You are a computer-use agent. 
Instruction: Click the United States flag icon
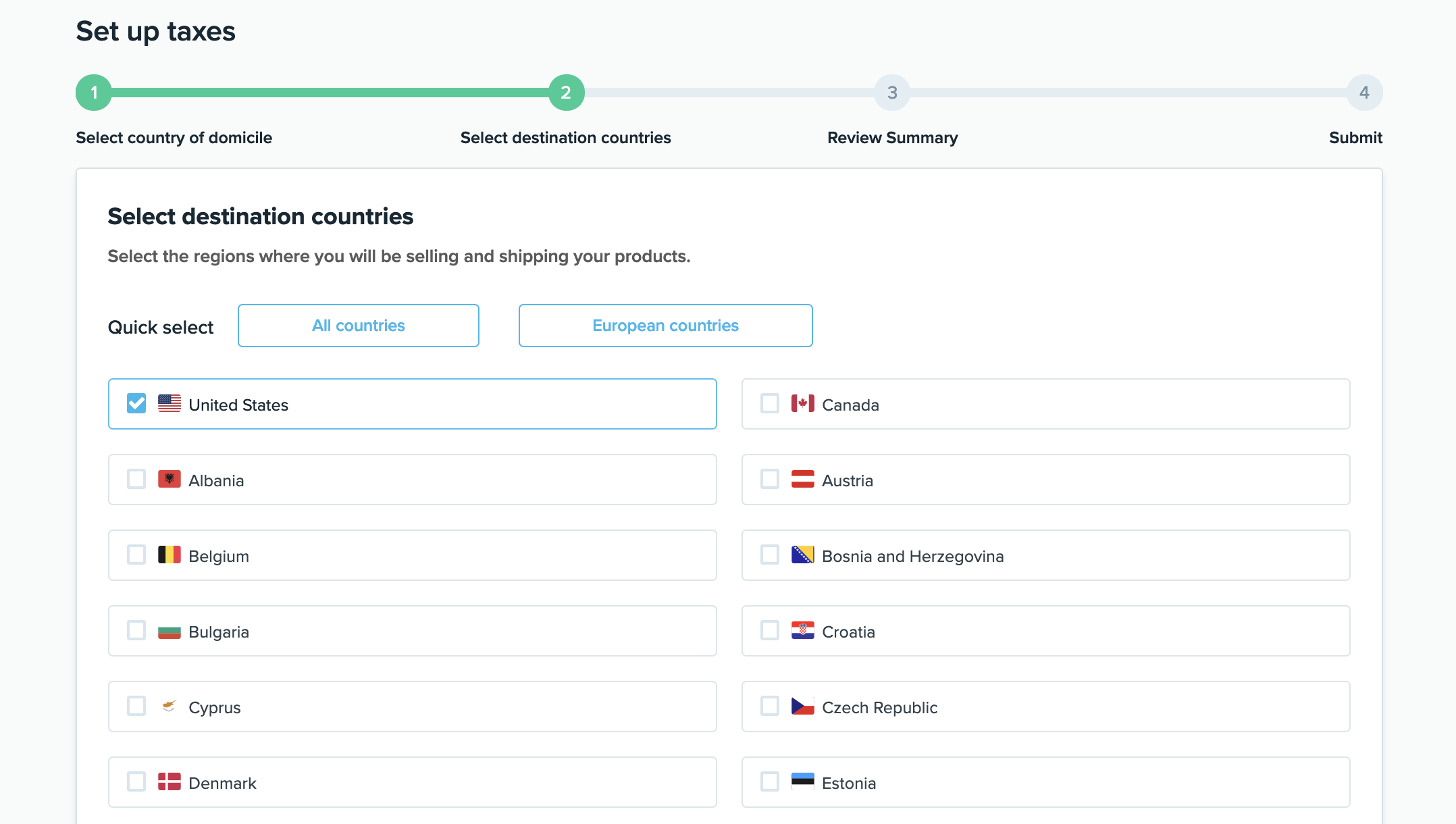[170, 404]
